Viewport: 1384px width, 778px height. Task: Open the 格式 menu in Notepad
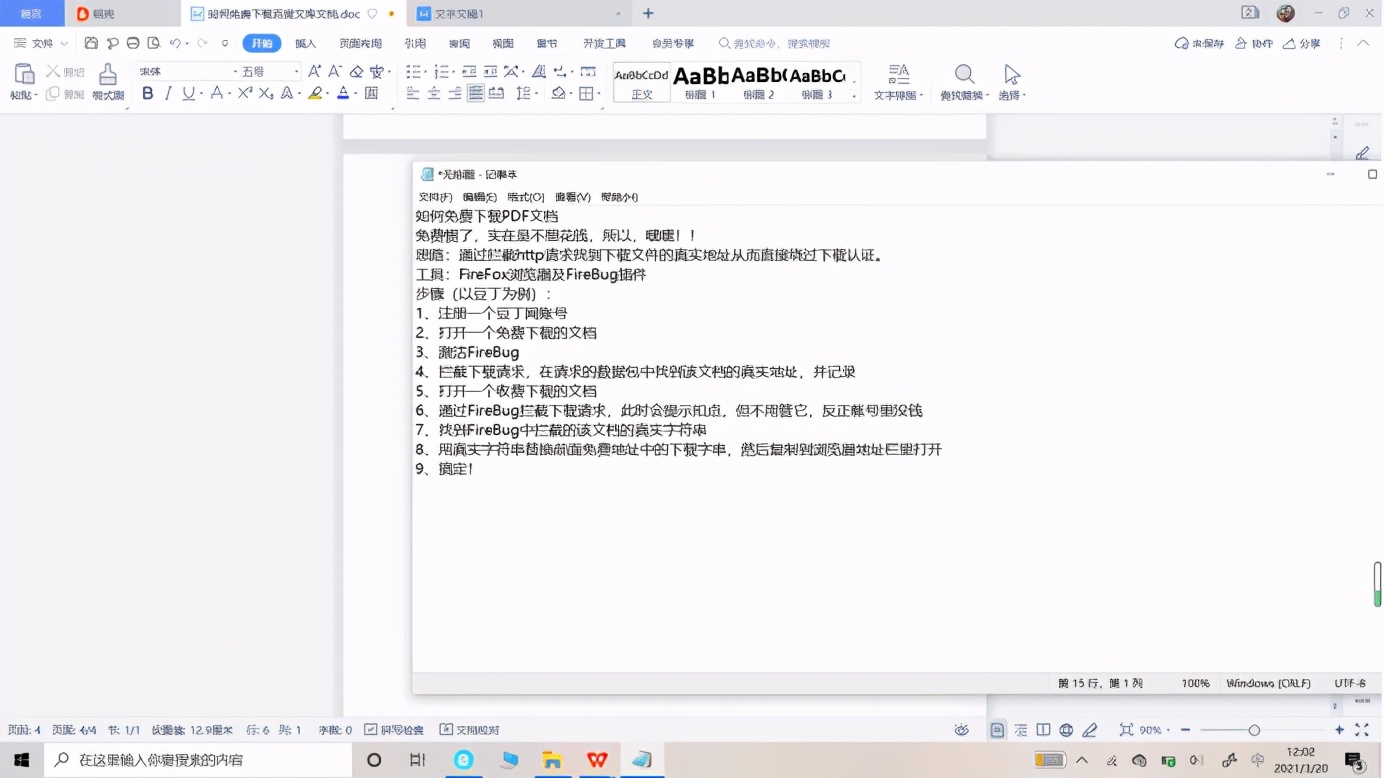525,197
